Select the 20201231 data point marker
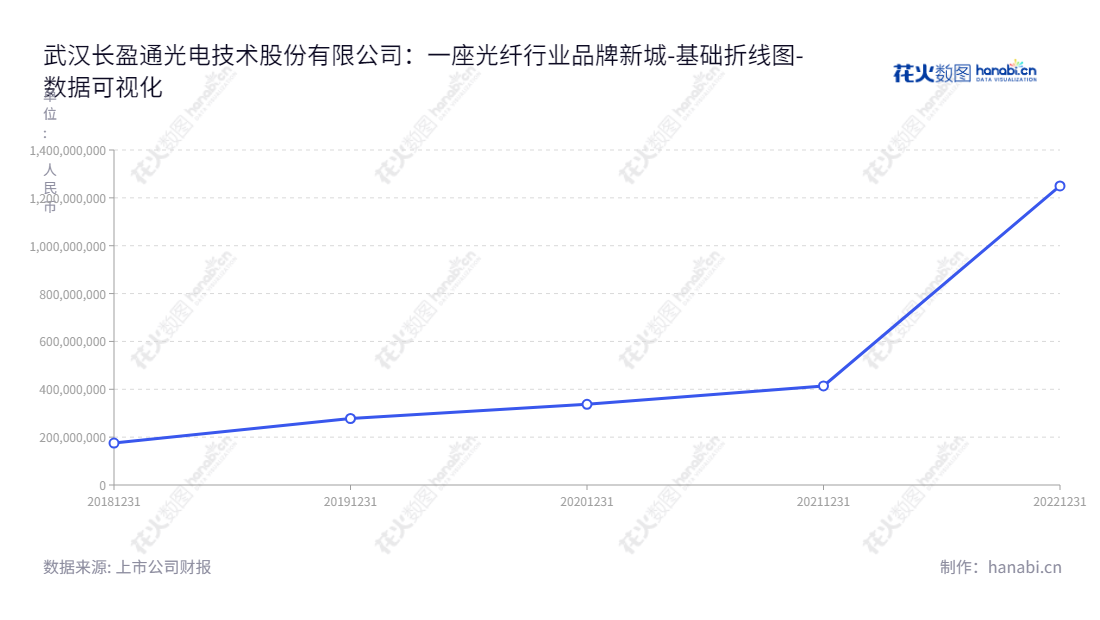Viewport: 1100px width, 620px height. coord(586,405)
